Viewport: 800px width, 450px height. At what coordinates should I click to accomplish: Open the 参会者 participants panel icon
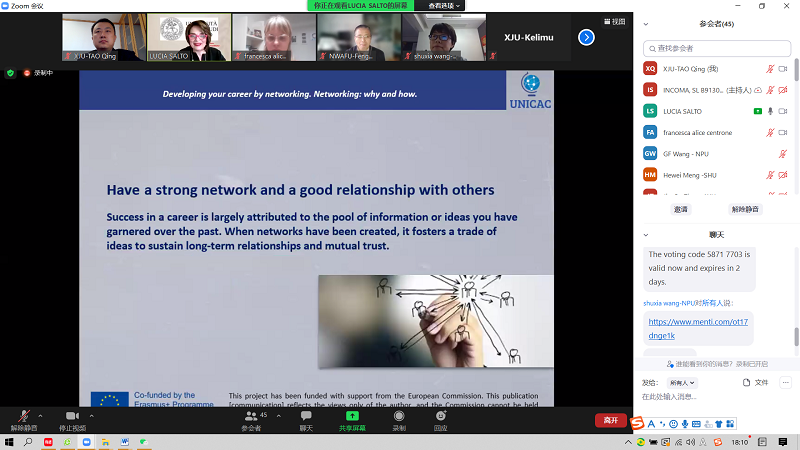(250, 415)
